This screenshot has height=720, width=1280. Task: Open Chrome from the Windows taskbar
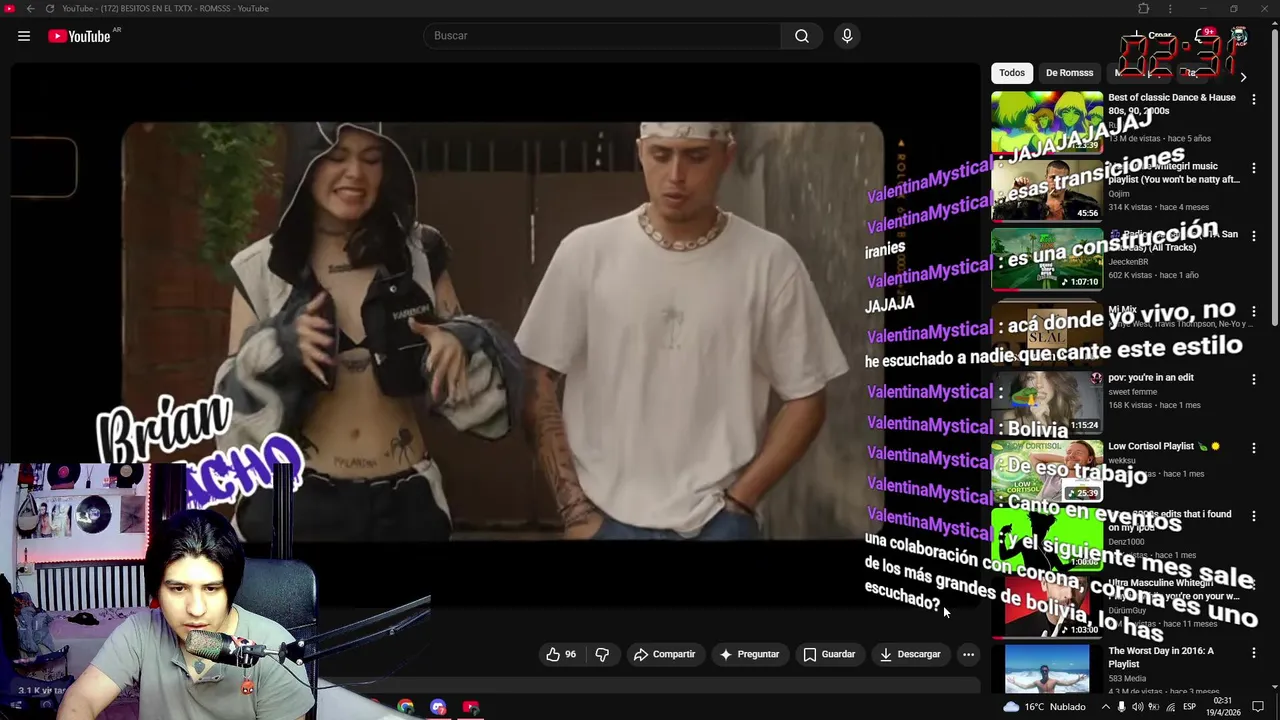click(x=405, y=707)
